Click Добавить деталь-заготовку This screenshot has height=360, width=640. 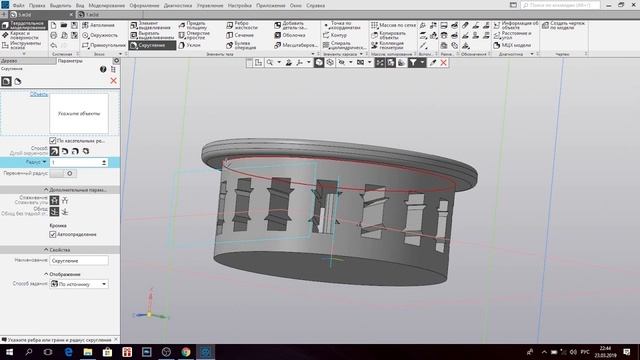(x=291, y=25)
